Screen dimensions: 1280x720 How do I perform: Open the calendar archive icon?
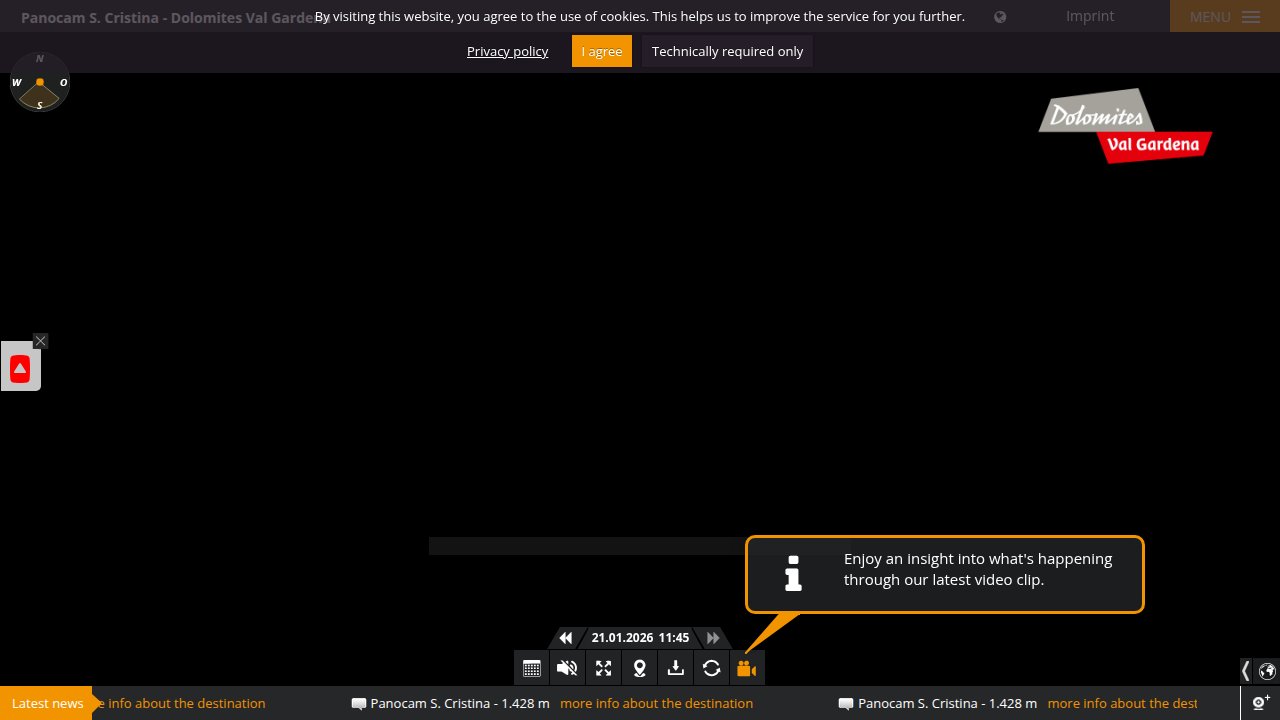(532, 668)
